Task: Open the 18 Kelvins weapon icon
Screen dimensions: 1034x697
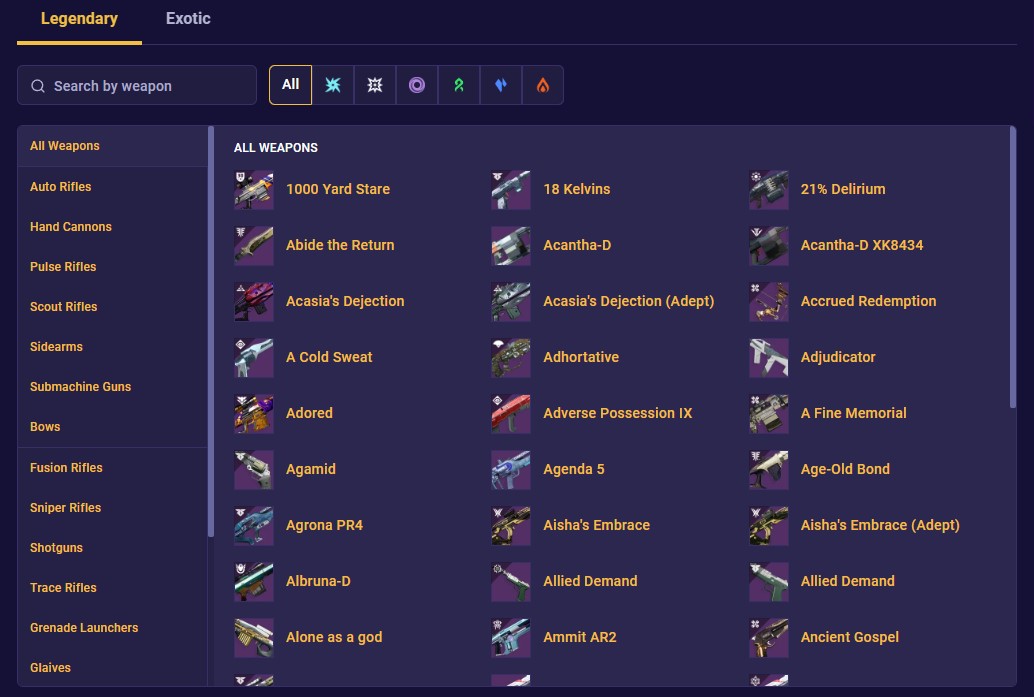Action: (x=511, y=190)
